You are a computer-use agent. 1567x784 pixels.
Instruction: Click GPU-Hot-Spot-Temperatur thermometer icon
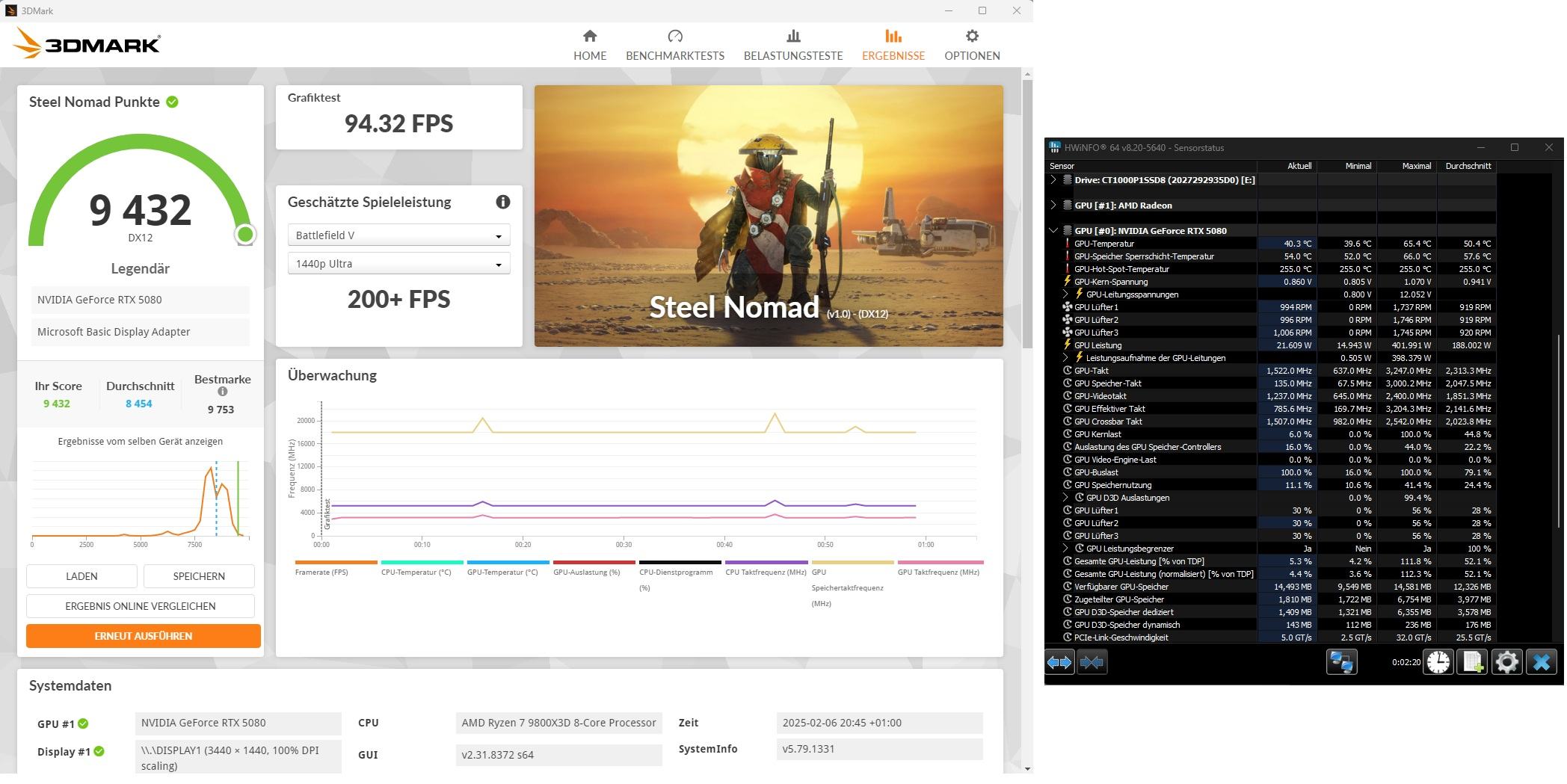[x=1067, y=269]
